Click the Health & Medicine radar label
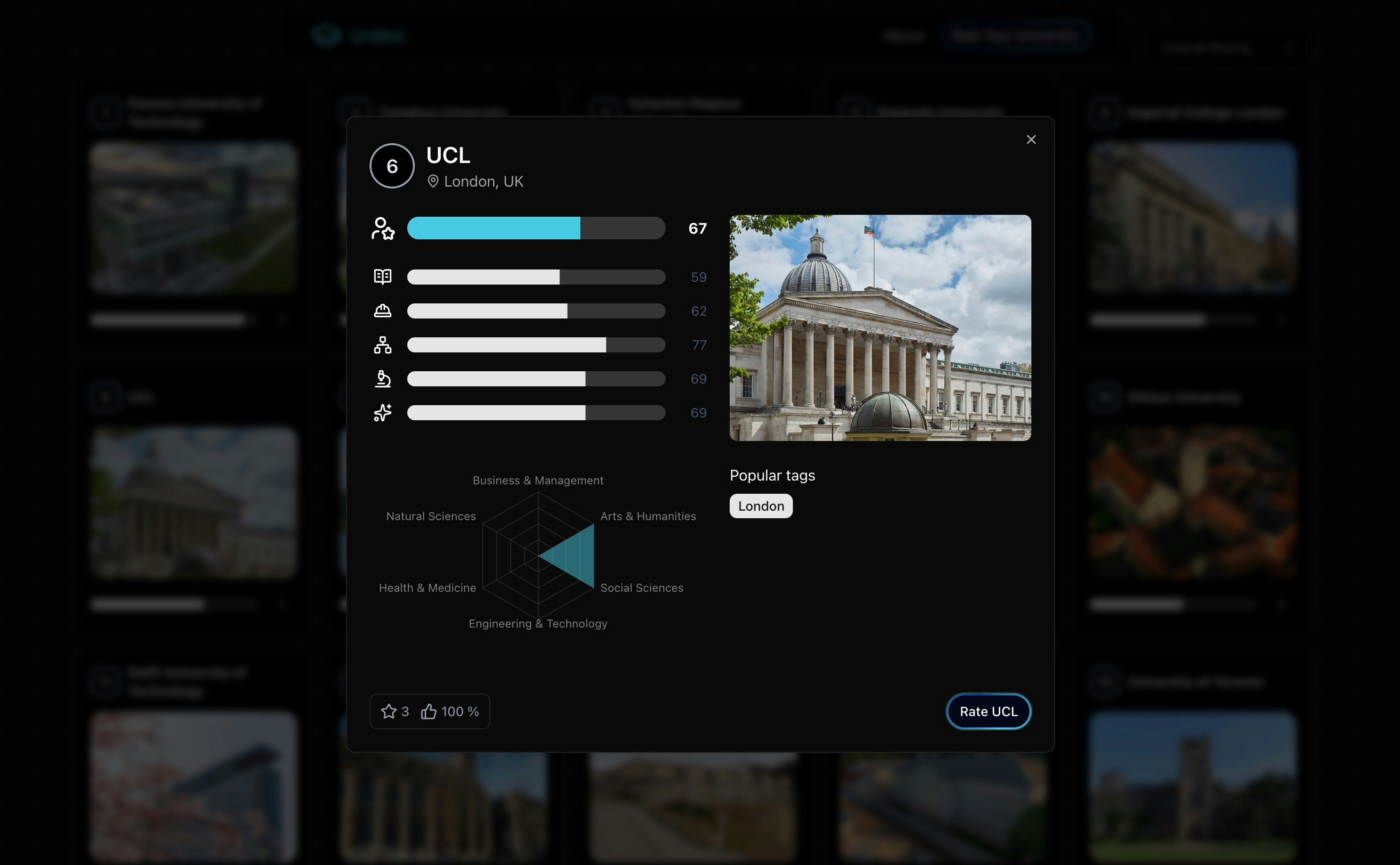This screenshot has width=1400, height=865. tap(427, 588)
